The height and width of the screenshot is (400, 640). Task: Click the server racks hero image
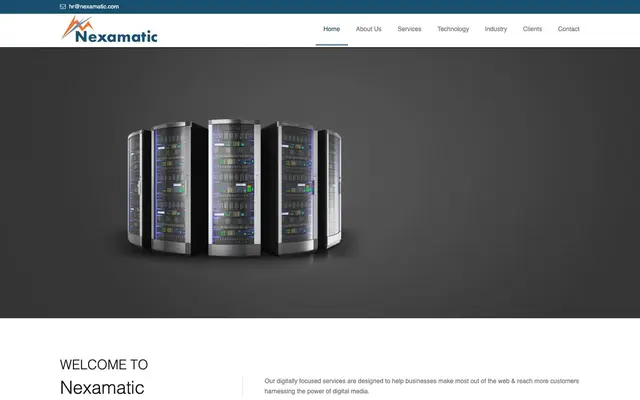[x=235, y=188]
